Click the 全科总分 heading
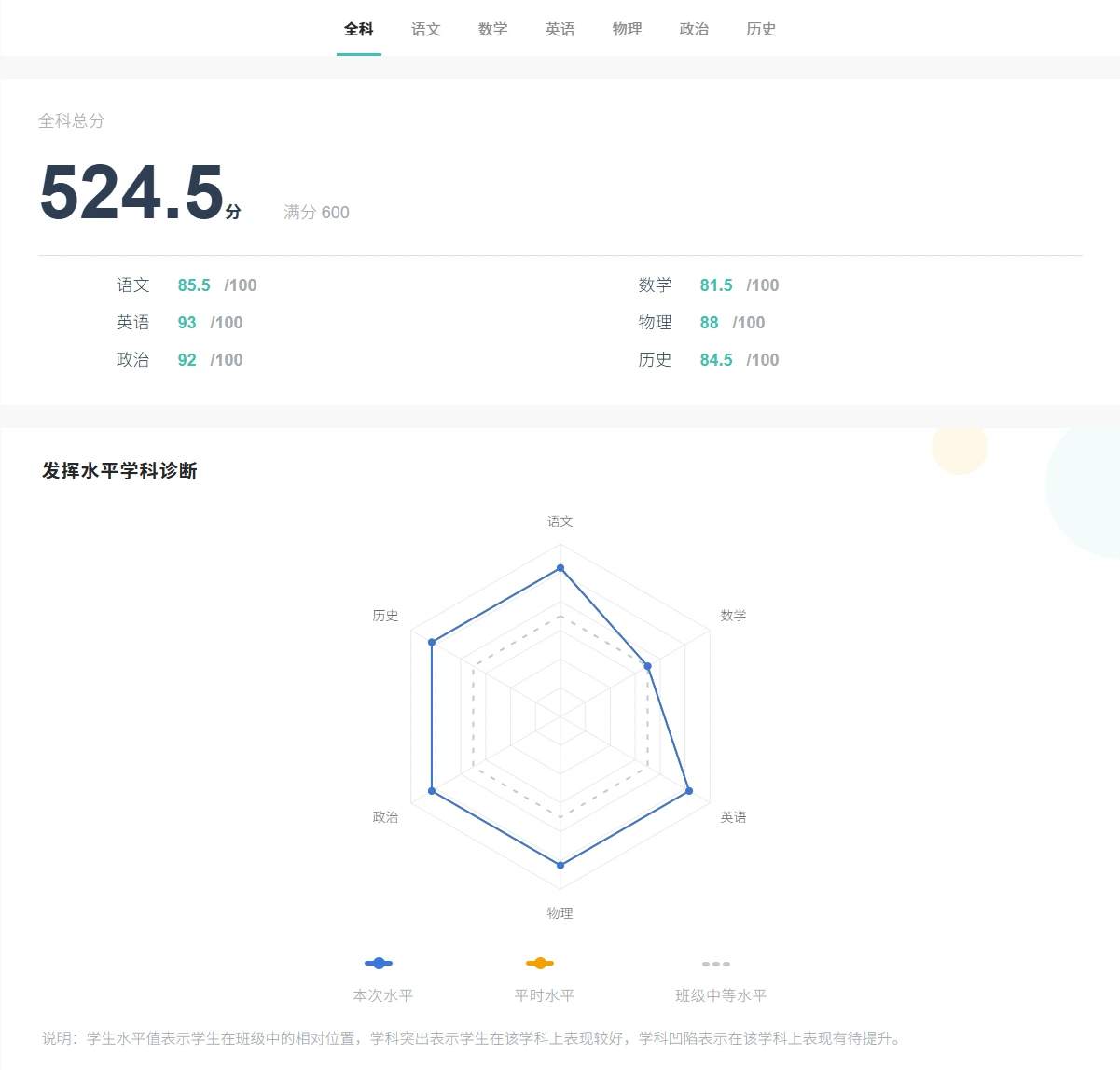The width and height of the screenshot is (1120, 1070). (72, 120)
